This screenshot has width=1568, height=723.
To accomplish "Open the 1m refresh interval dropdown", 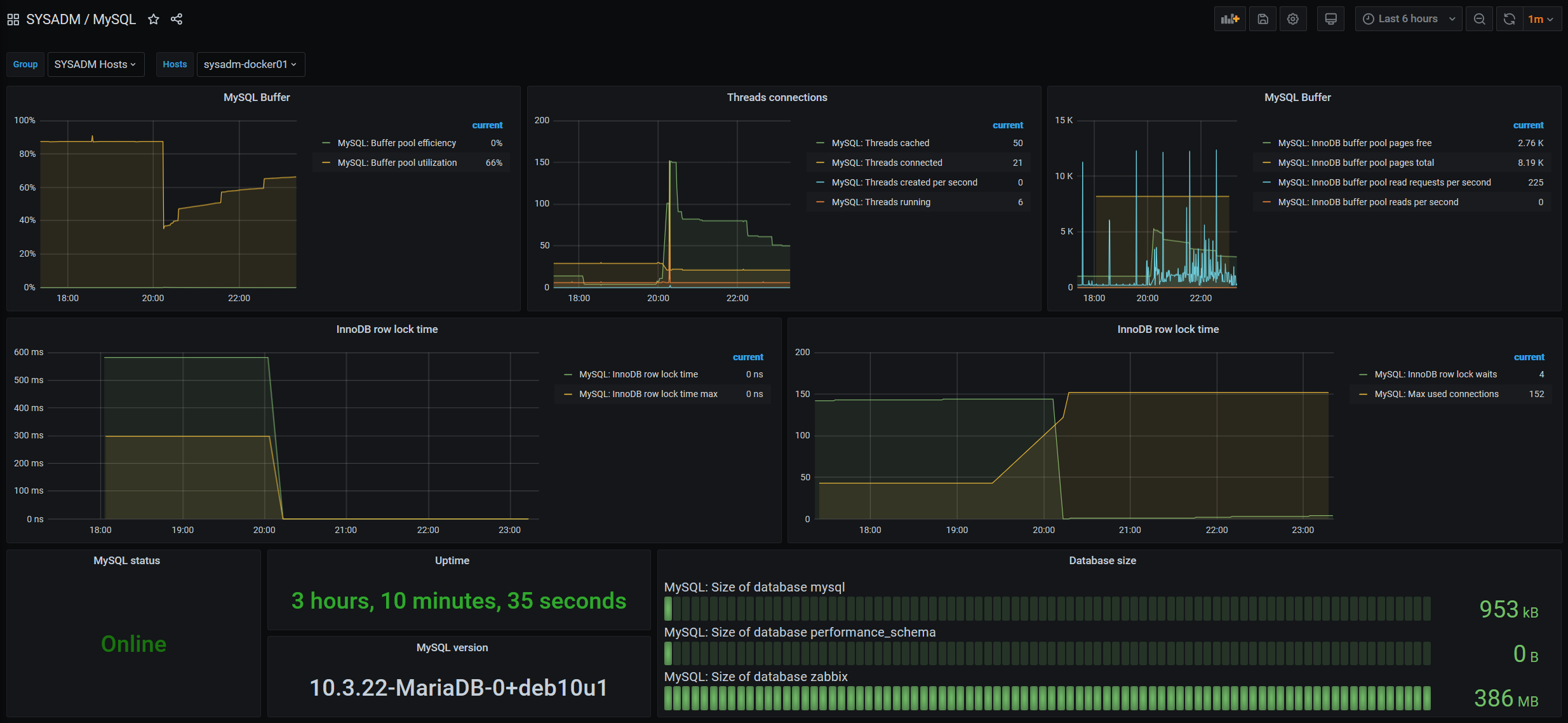I will pyautogui.click(x=1540, y=19).
